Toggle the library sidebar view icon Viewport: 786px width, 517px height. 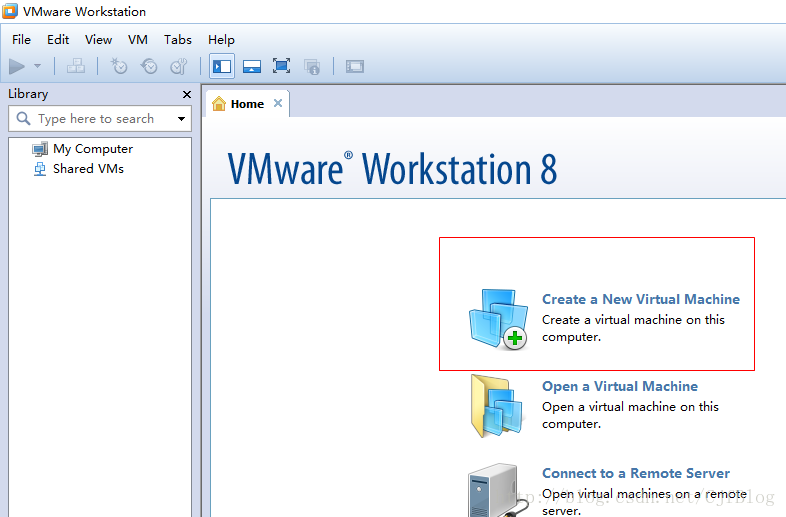[222, 66]
